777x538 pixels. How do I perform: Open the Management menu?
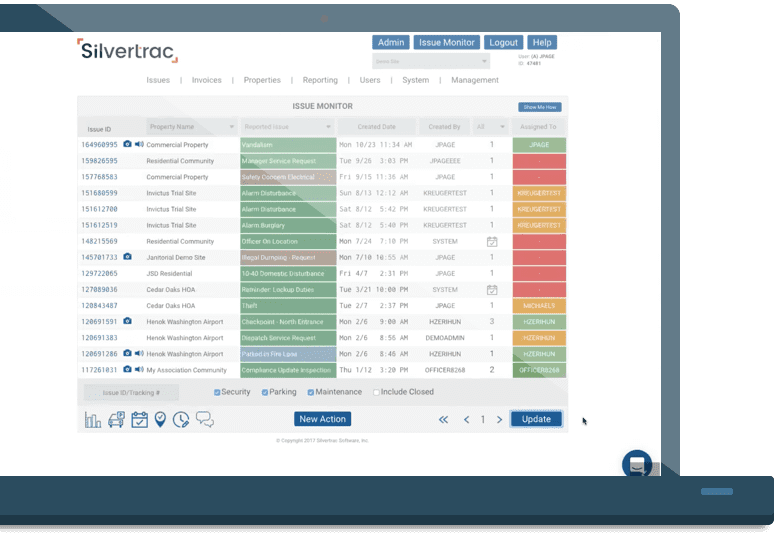475,80
